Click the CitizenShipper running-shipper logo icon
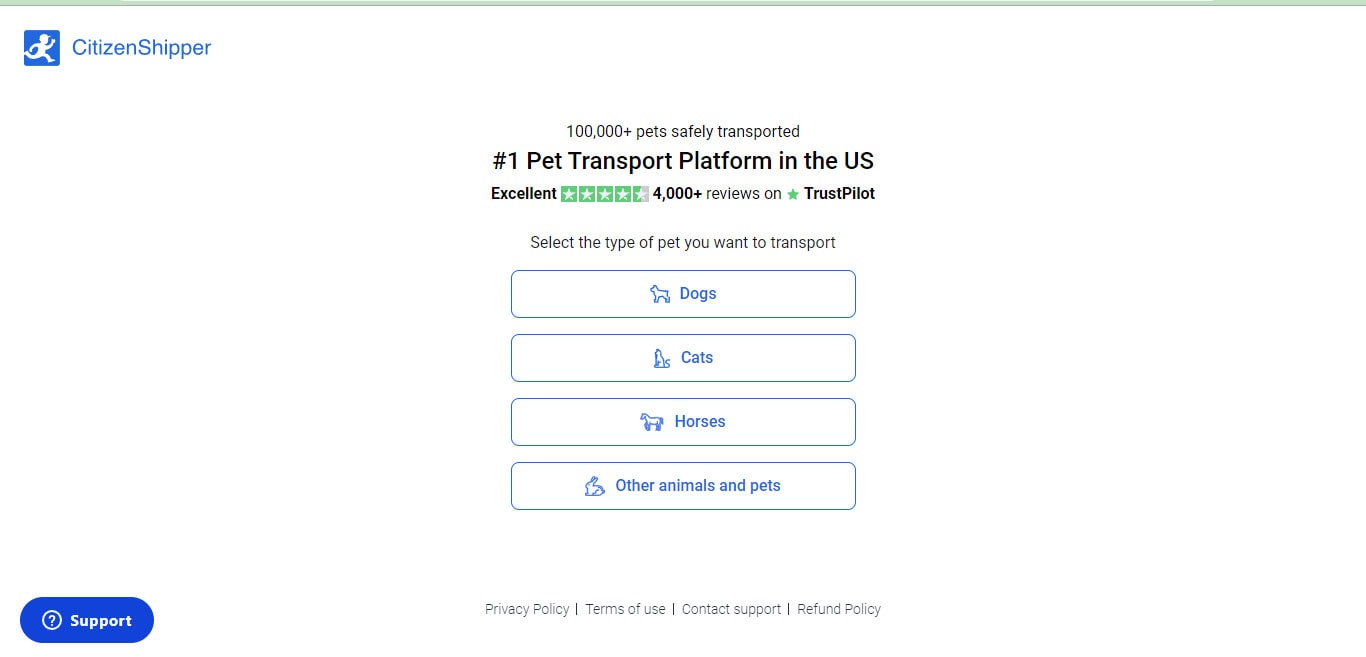This screenshot has height=657, width=1366. coord(40,47)
